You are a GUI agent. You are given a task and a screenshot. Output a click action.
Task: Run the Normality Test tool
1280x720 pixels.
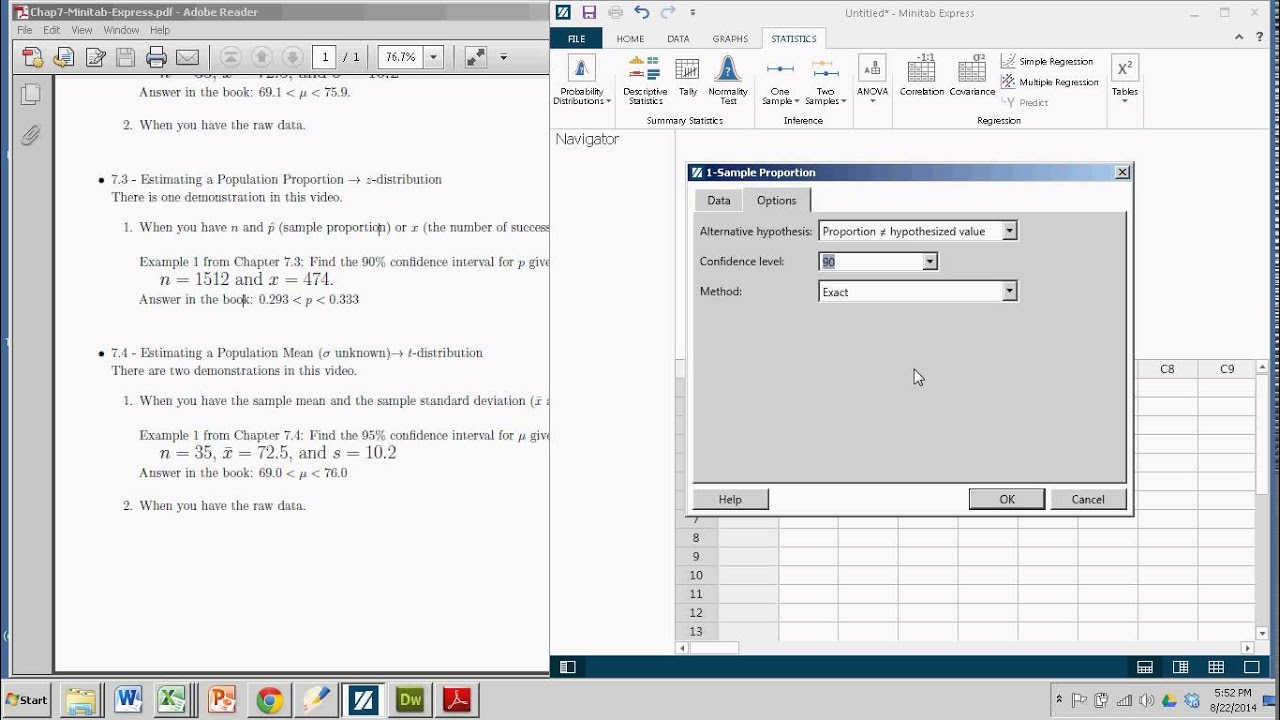[728, 81]
